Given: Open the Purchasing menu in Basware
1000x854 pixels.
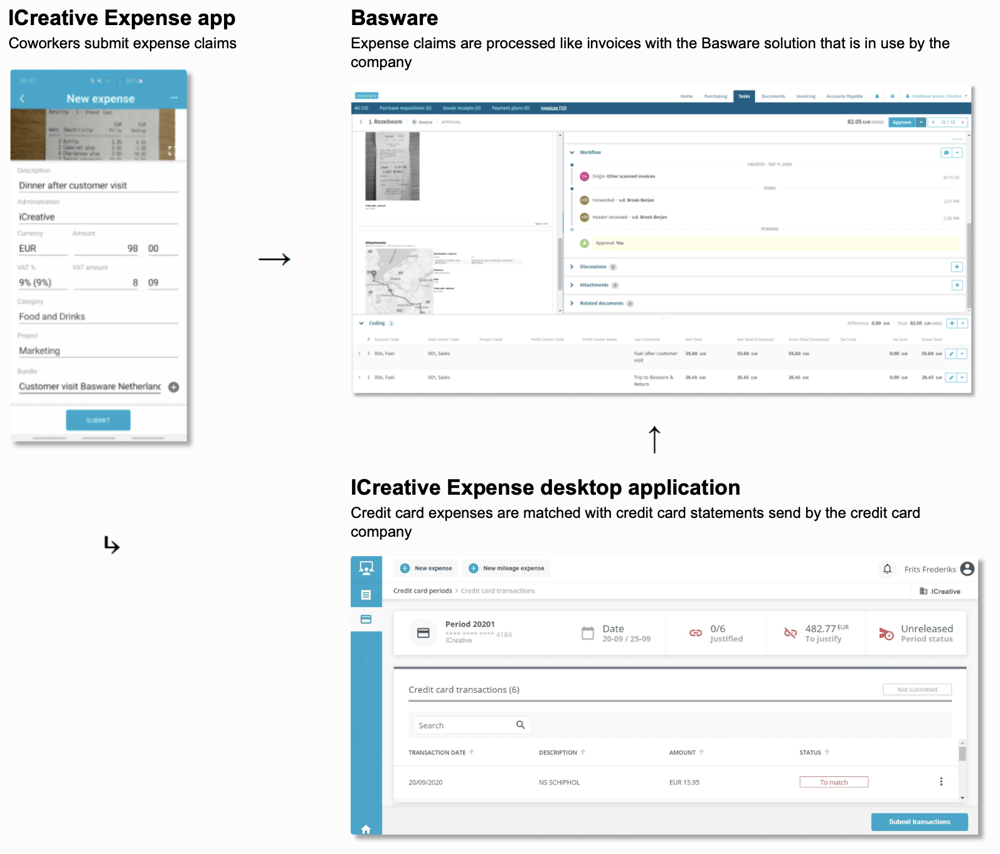Looking at the screenshot, I should [x=716, y=96].
